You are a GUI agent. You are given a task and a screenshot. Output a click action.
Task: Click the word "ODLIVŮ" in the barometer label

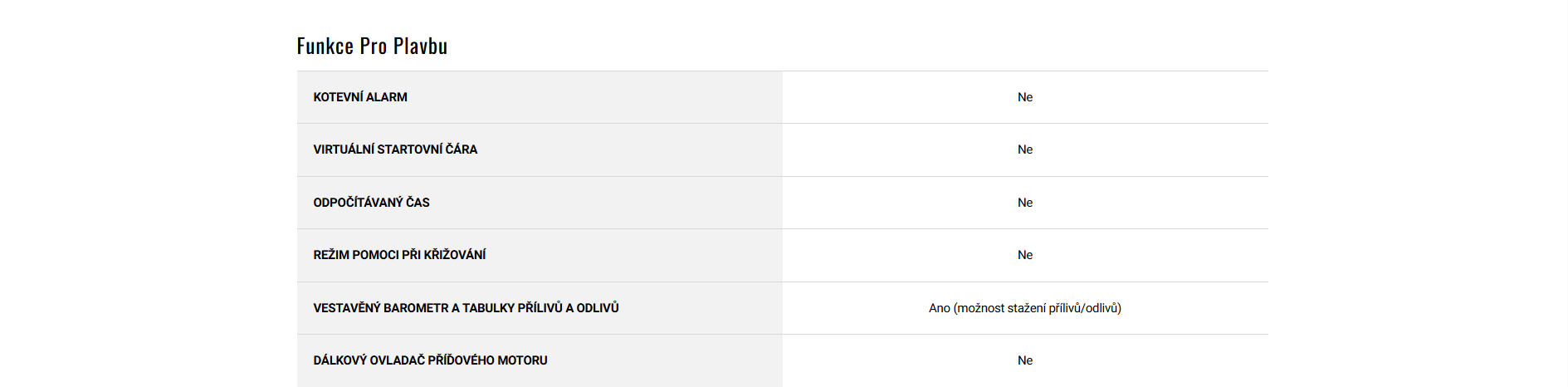coord(598,308)
